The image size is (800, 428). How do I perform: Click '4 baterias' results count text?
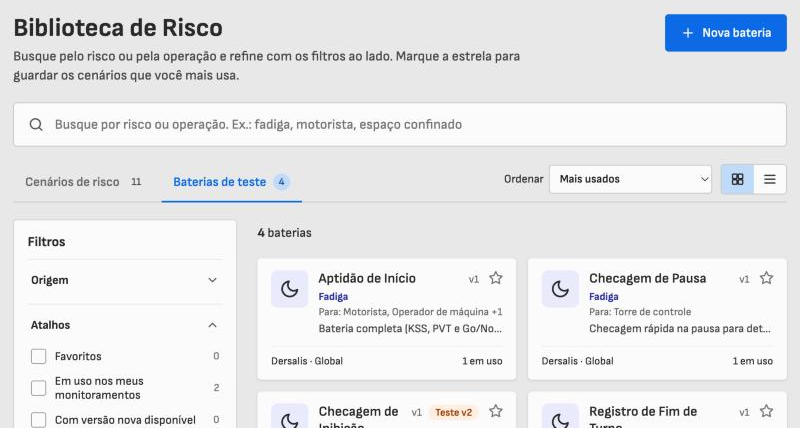pos(284,233)
